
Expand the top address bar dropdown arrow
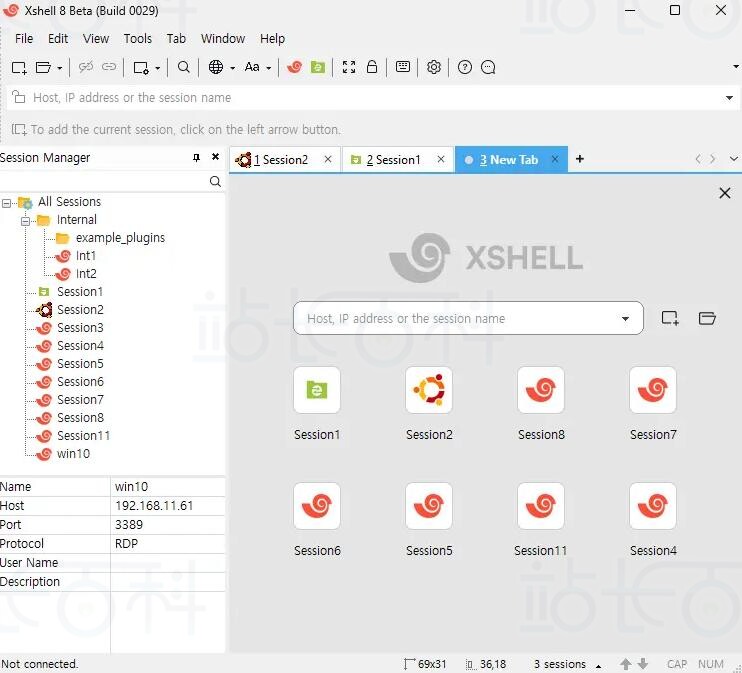tap(729, 98)
